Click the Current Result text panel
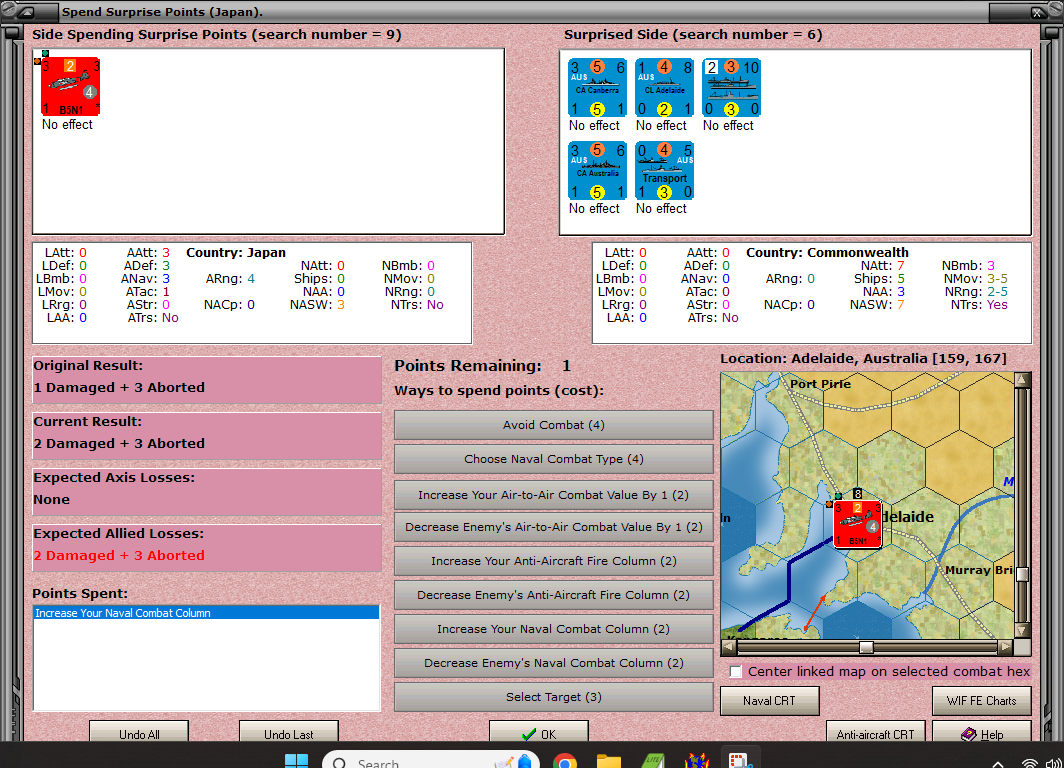This screenshot has height=768, width=1064. point(207,436)
